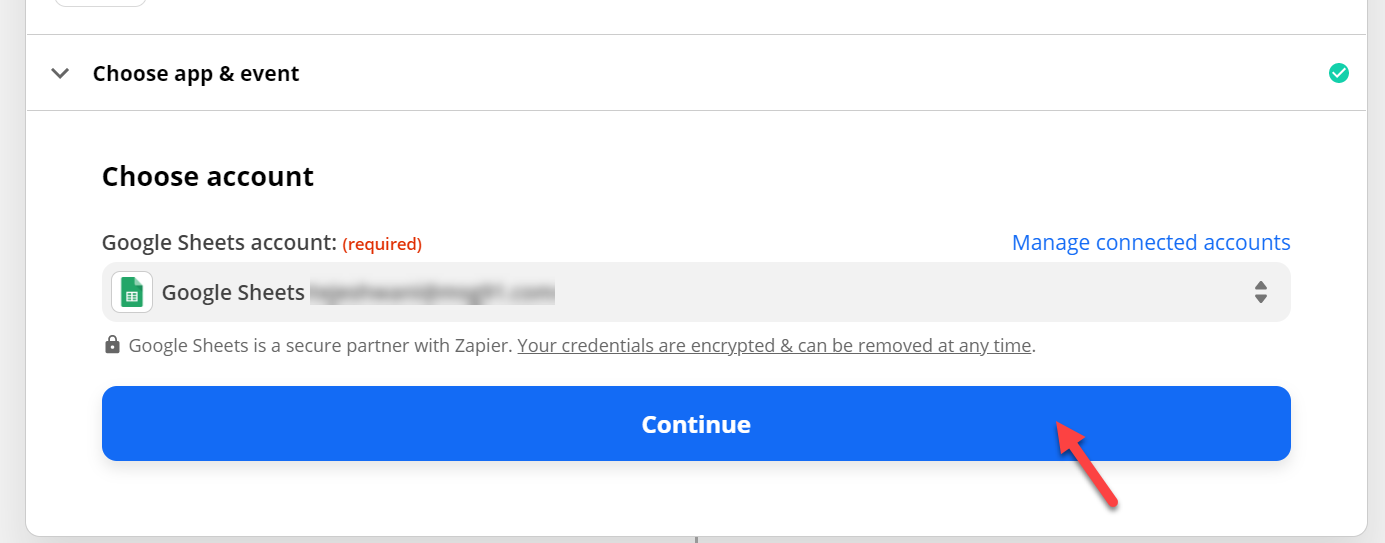The height and width of the screenshot is (543, 1385).
Task: Collapse section using the chevron arrow
Action: click(60, 73)
